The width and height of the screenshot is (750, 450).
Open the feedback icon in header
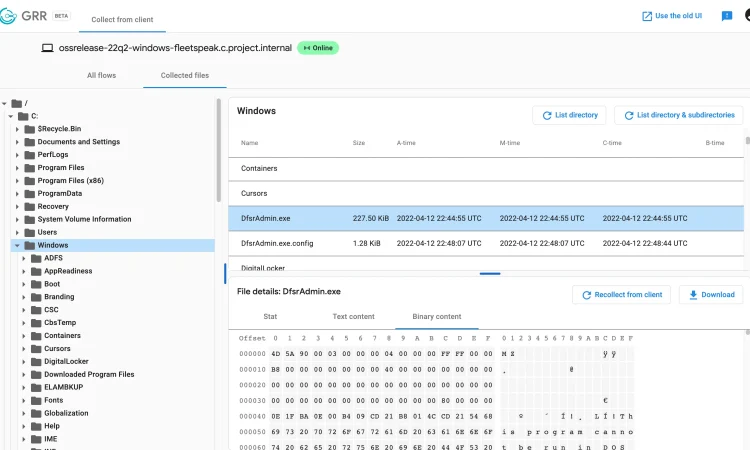[727, 16]
